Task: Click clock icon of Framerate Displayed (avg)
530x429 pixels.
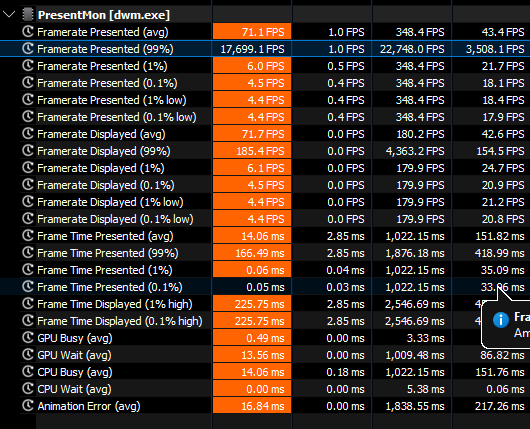Action: pos(28,134)
